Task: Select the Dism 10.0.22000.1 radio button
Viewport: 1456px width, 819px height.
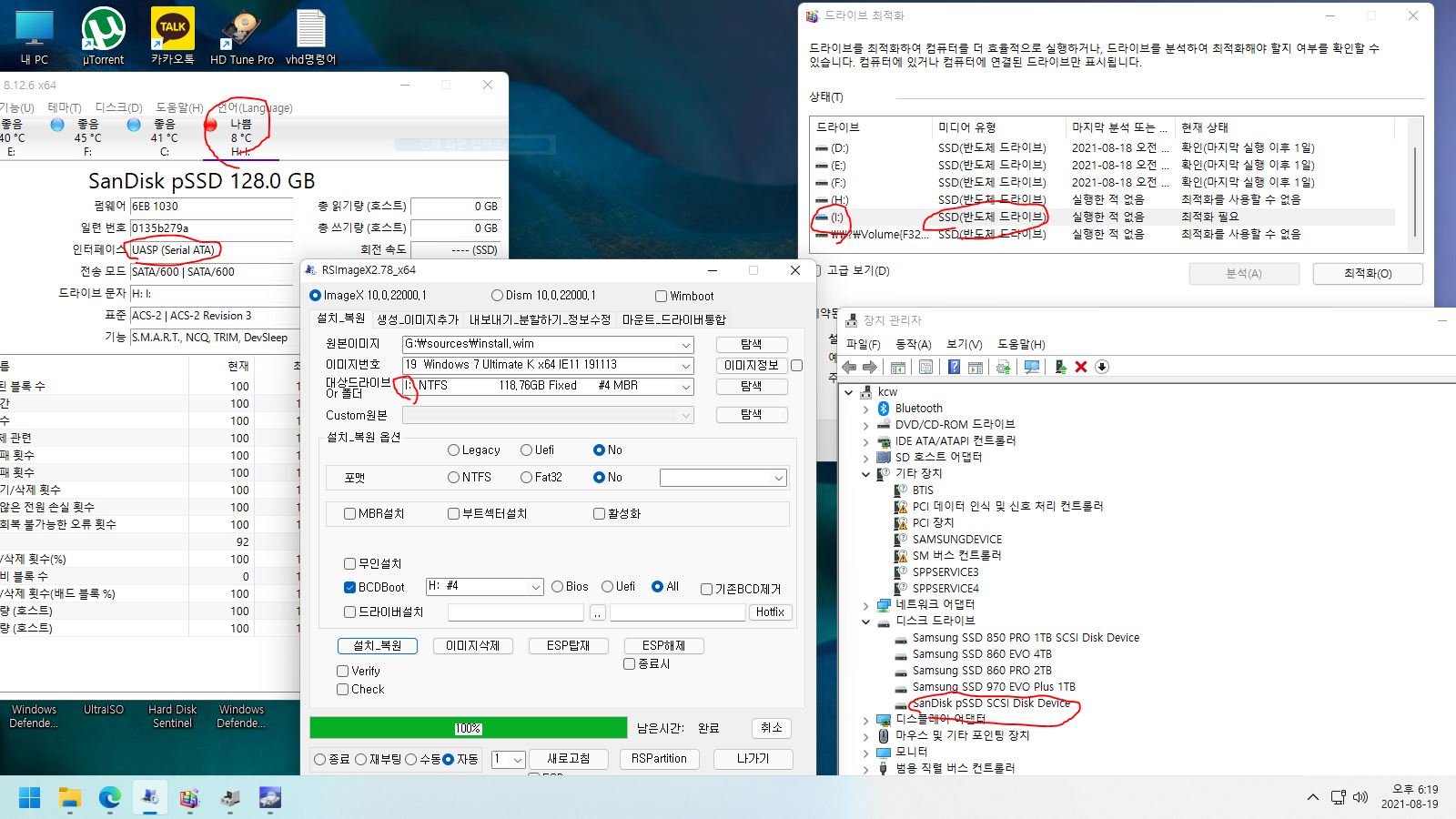Action: [497, 296]
